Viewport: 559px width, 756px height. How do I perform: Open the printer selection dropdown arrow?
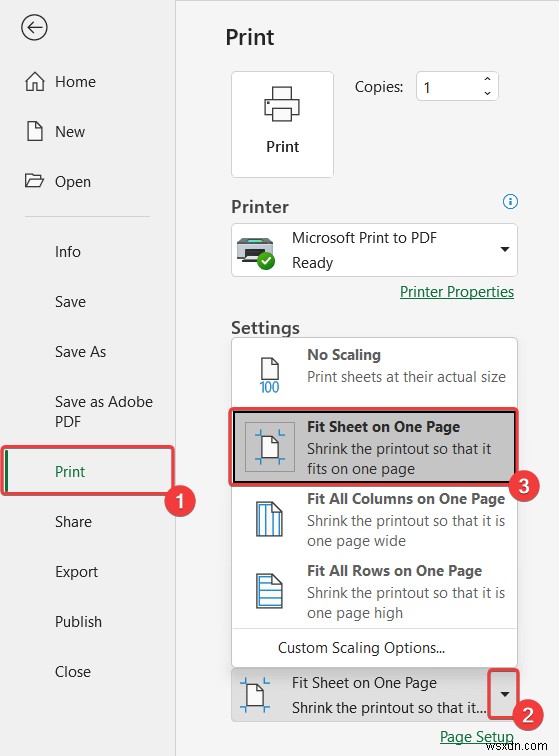tap(504, 249)
